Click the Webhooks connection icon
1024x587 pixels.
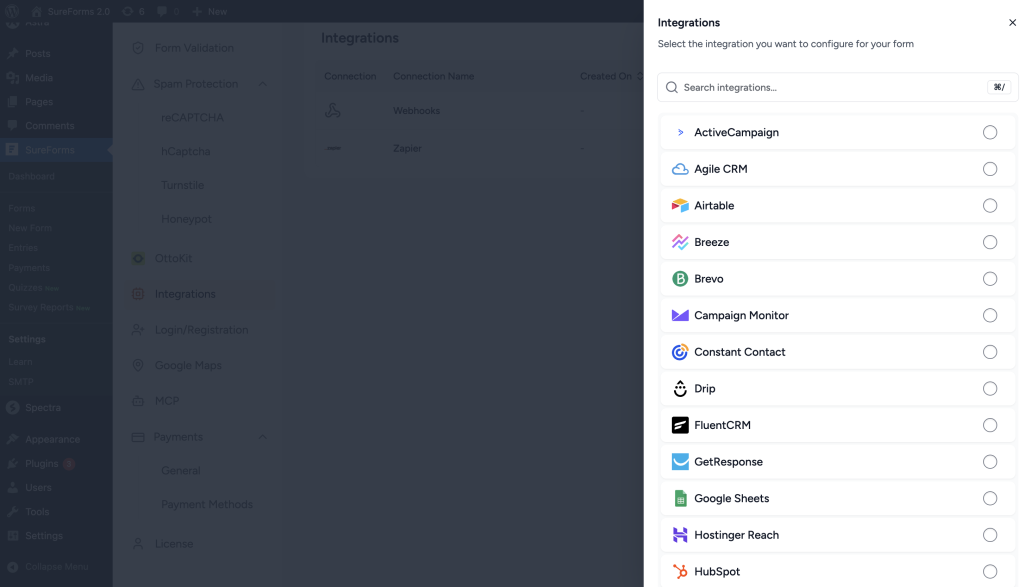332,110
